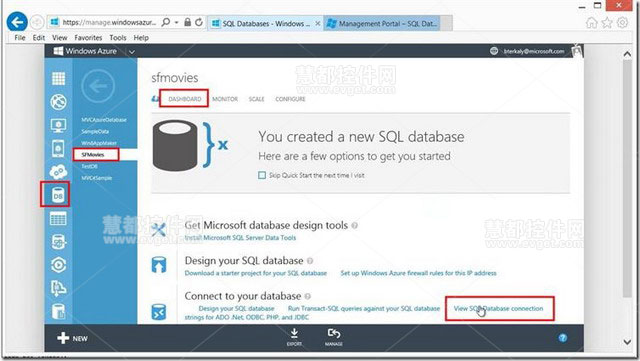The image size is (640, 361).
Task: Open the Tools menu
Action: (x=118, y=38)
